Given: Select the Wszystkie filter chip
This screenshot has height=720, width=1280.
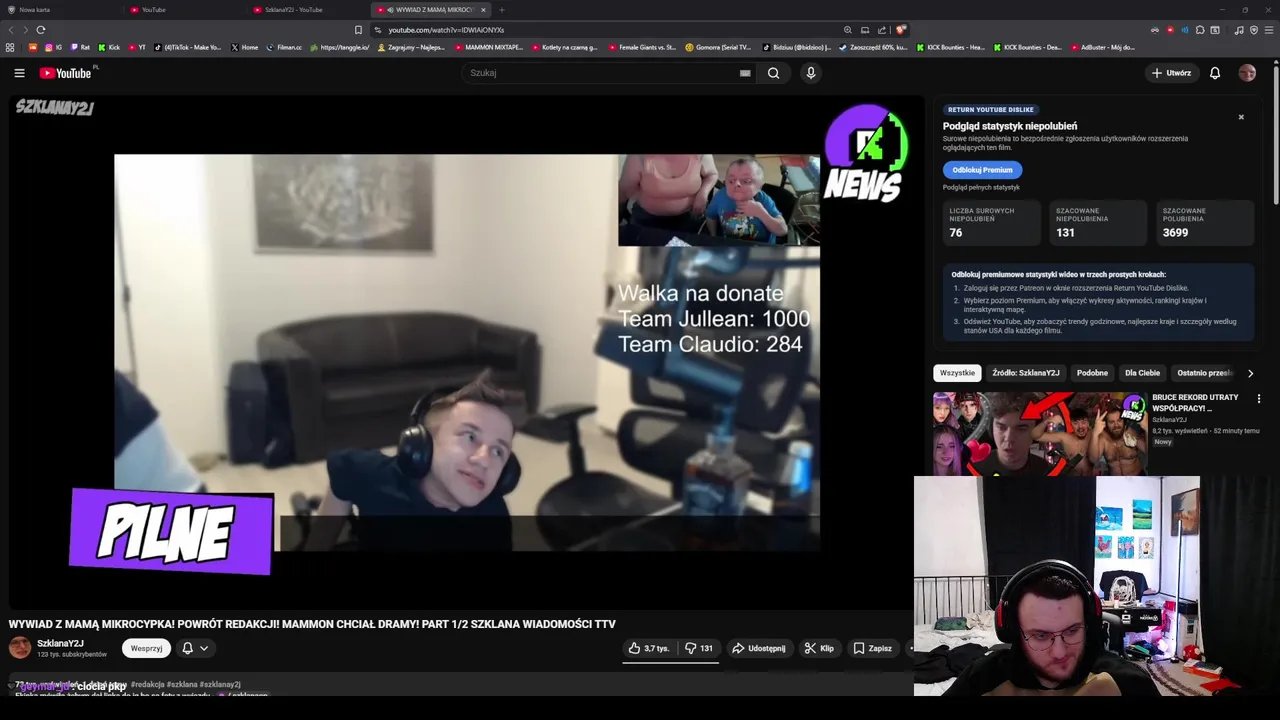Looking at the screenshot, I should [957, 373].
